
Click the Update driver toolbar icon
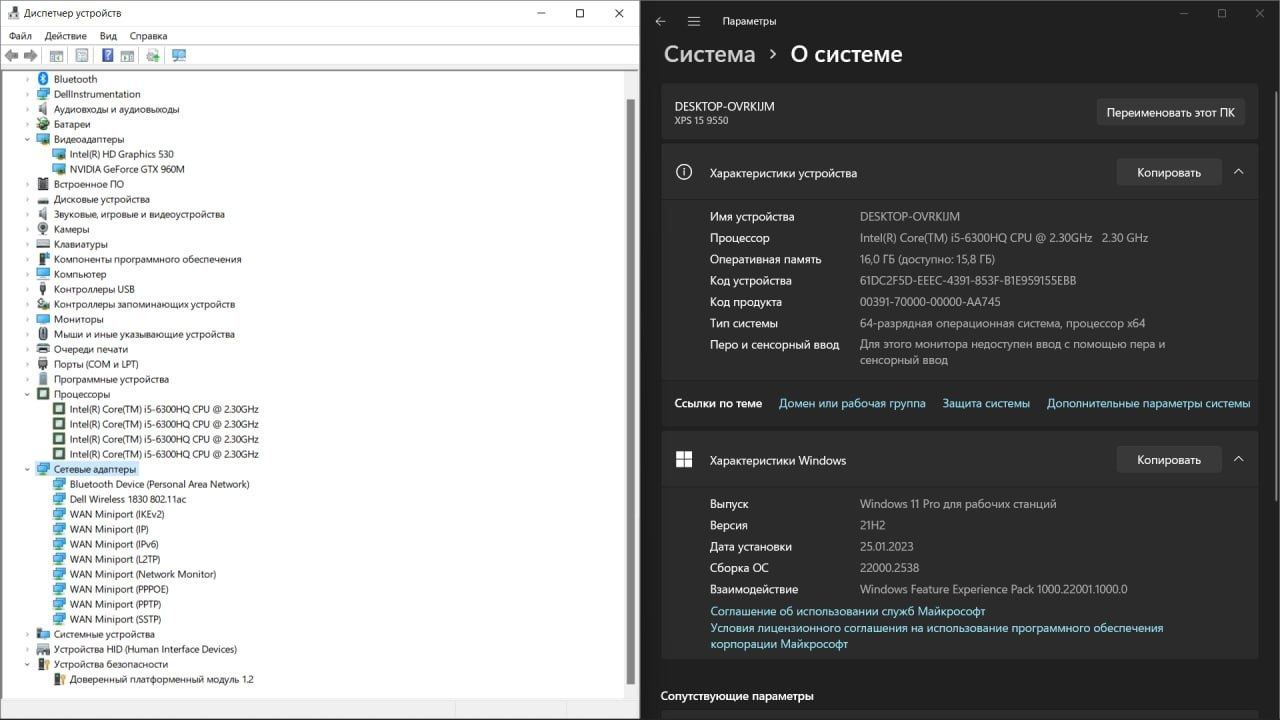coord(153,56)
